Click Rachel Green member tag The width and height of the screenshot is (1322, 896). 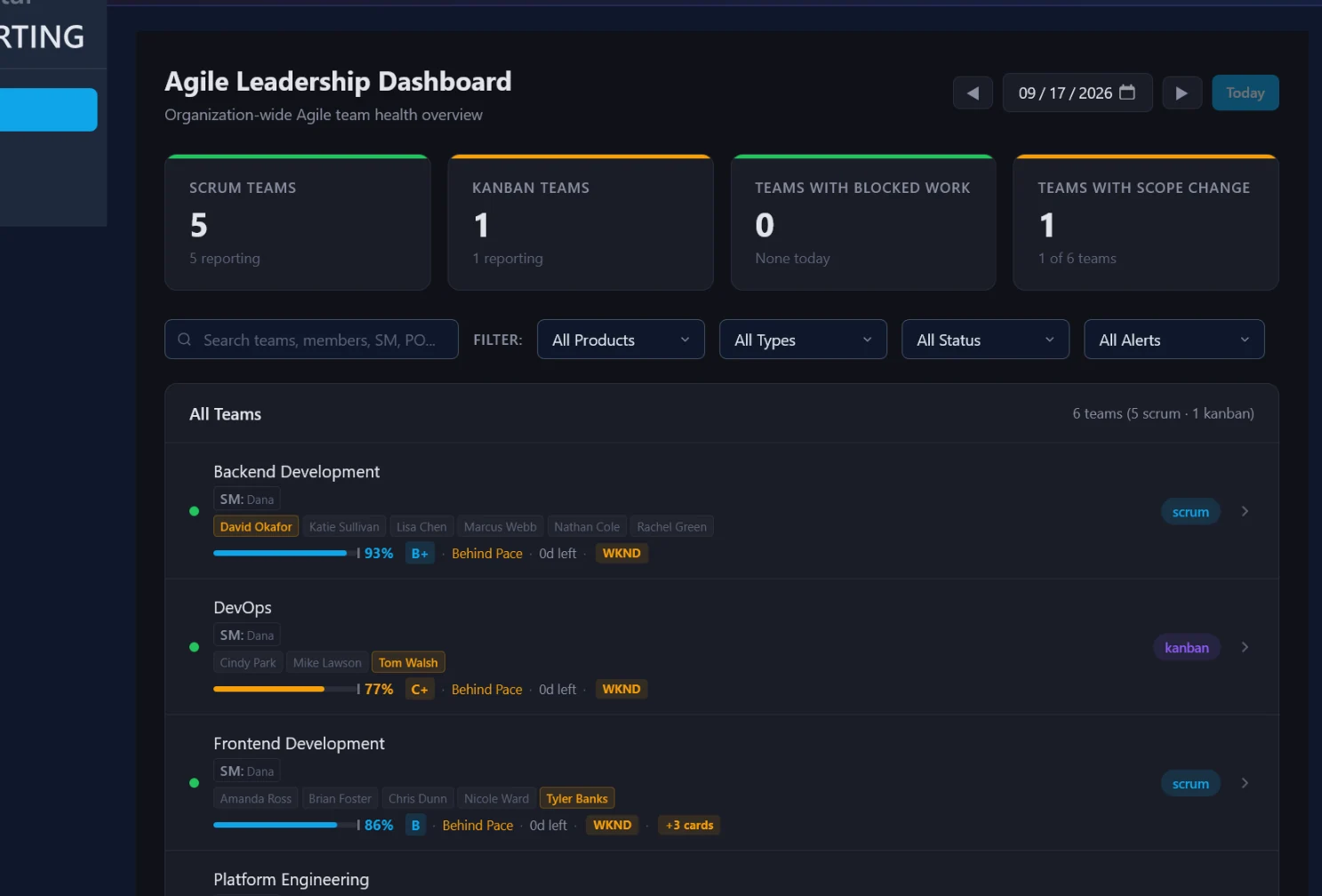672,526
